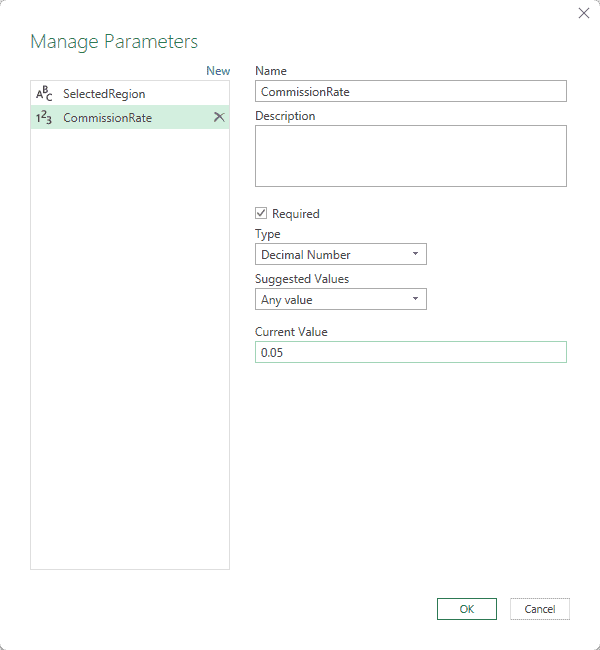Click the Current Value field with 0.05
The width and height of the screenshot is (600, 650).
411,352
